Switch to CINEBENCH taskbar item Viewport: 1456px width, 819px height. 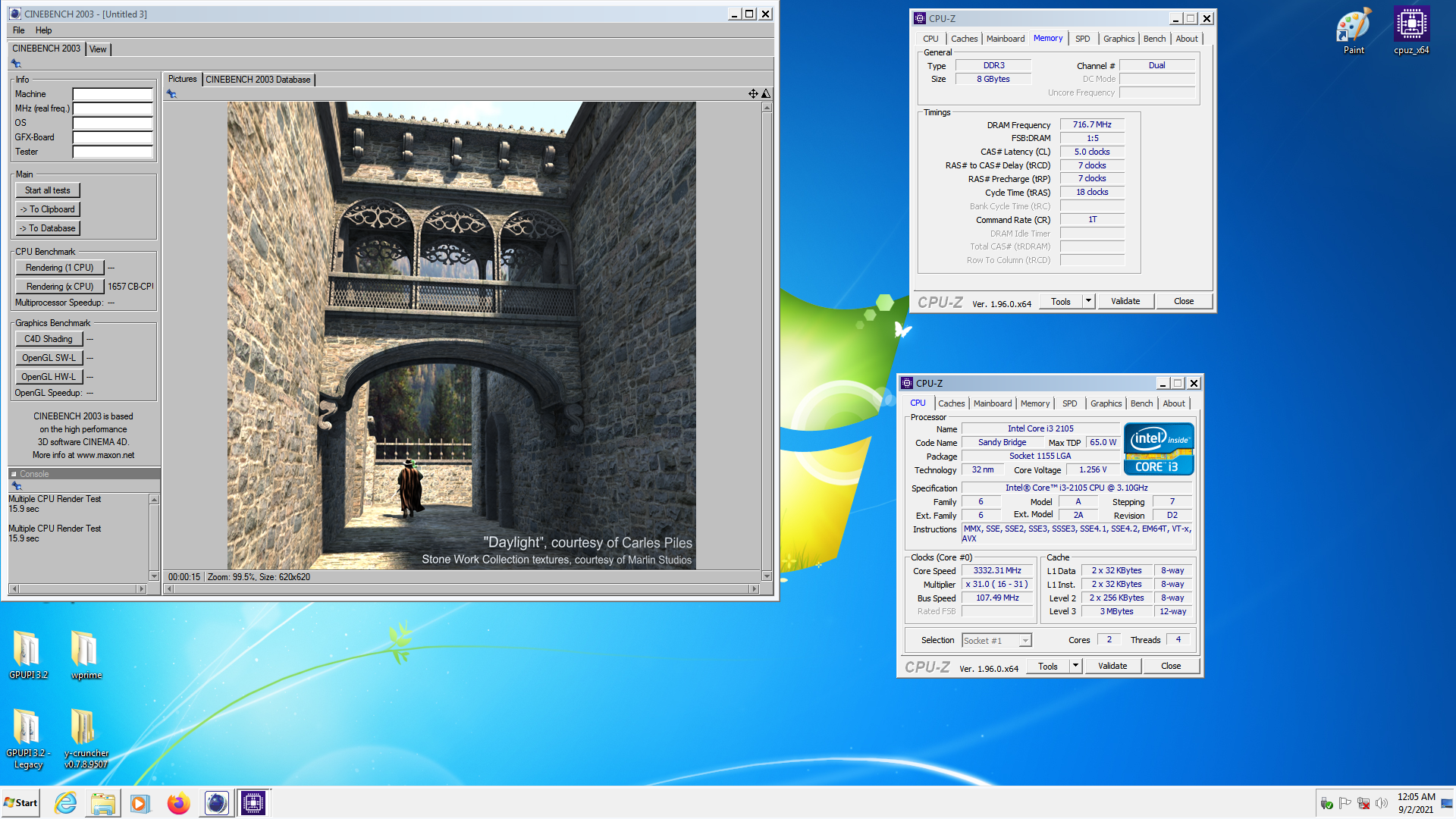[216, 803]
